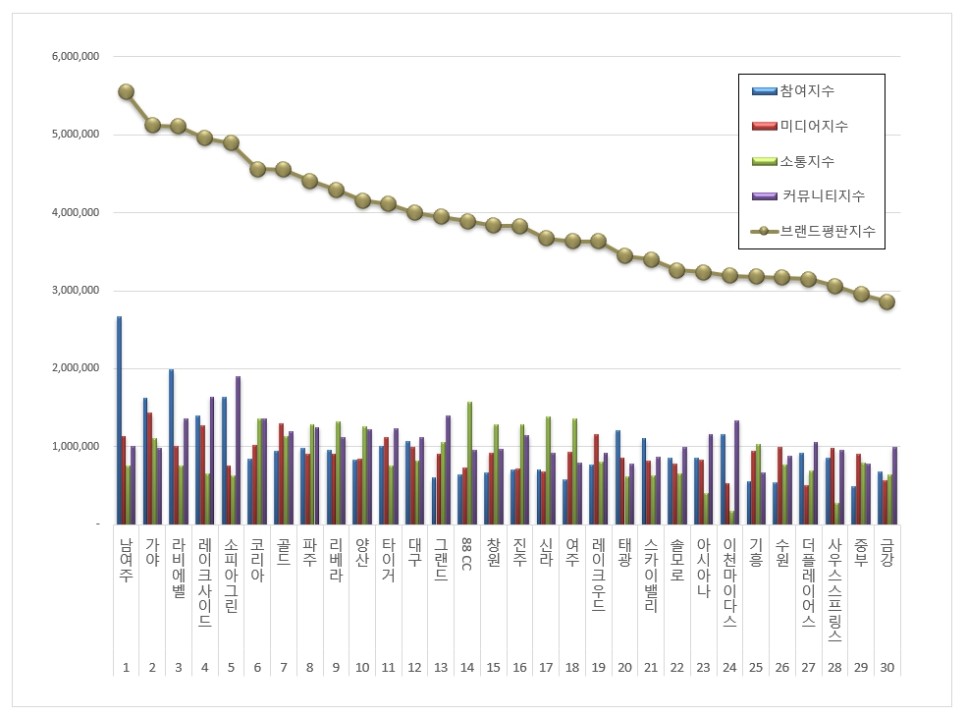Viewport: 966px width, 716px height.
Task: Click the 라비에벨 axis label
Action: (x=179, y=568)
